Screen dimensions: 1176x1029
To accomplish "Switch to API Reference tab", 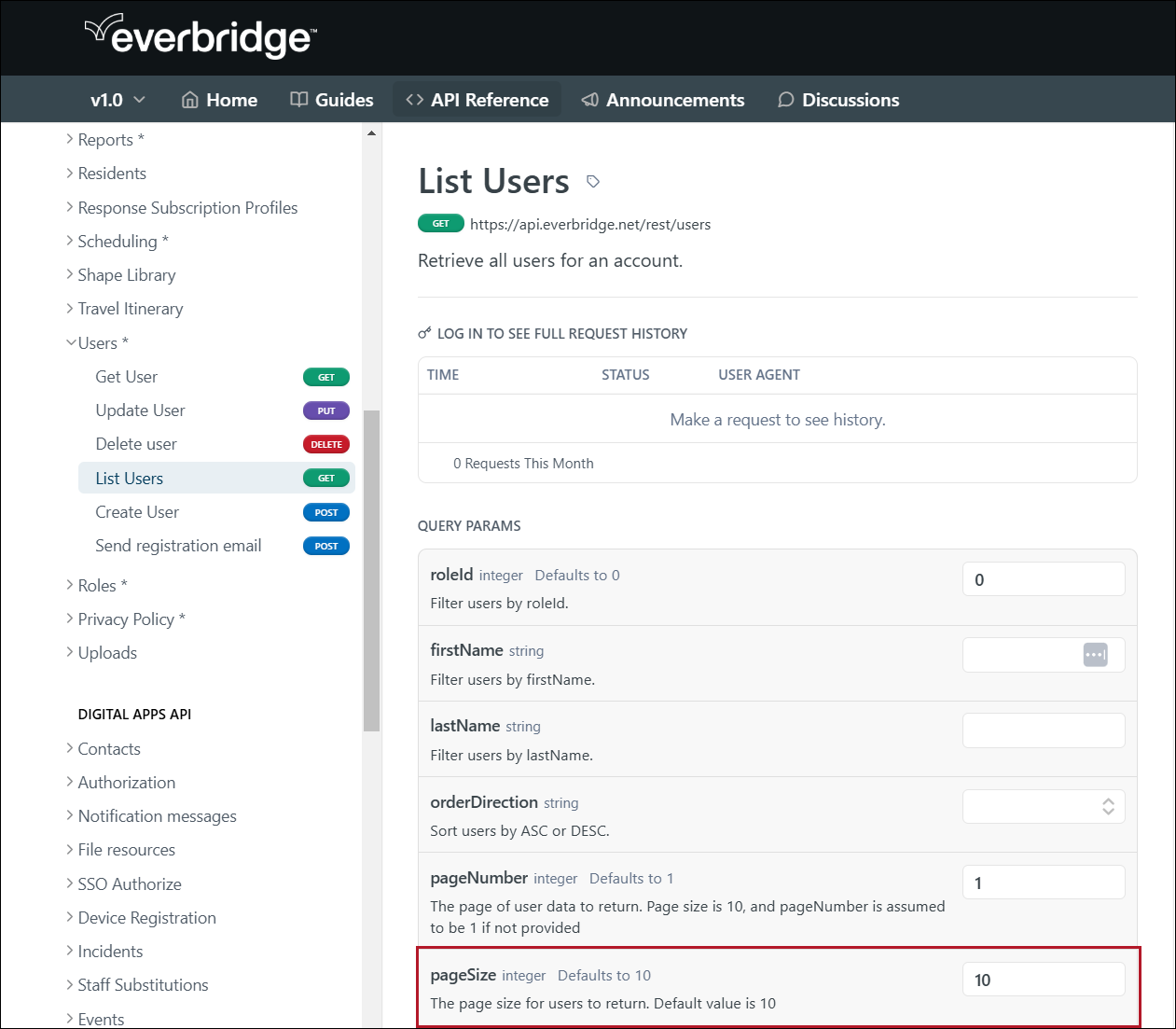I will pyautogui.click(x=477, y=100).
